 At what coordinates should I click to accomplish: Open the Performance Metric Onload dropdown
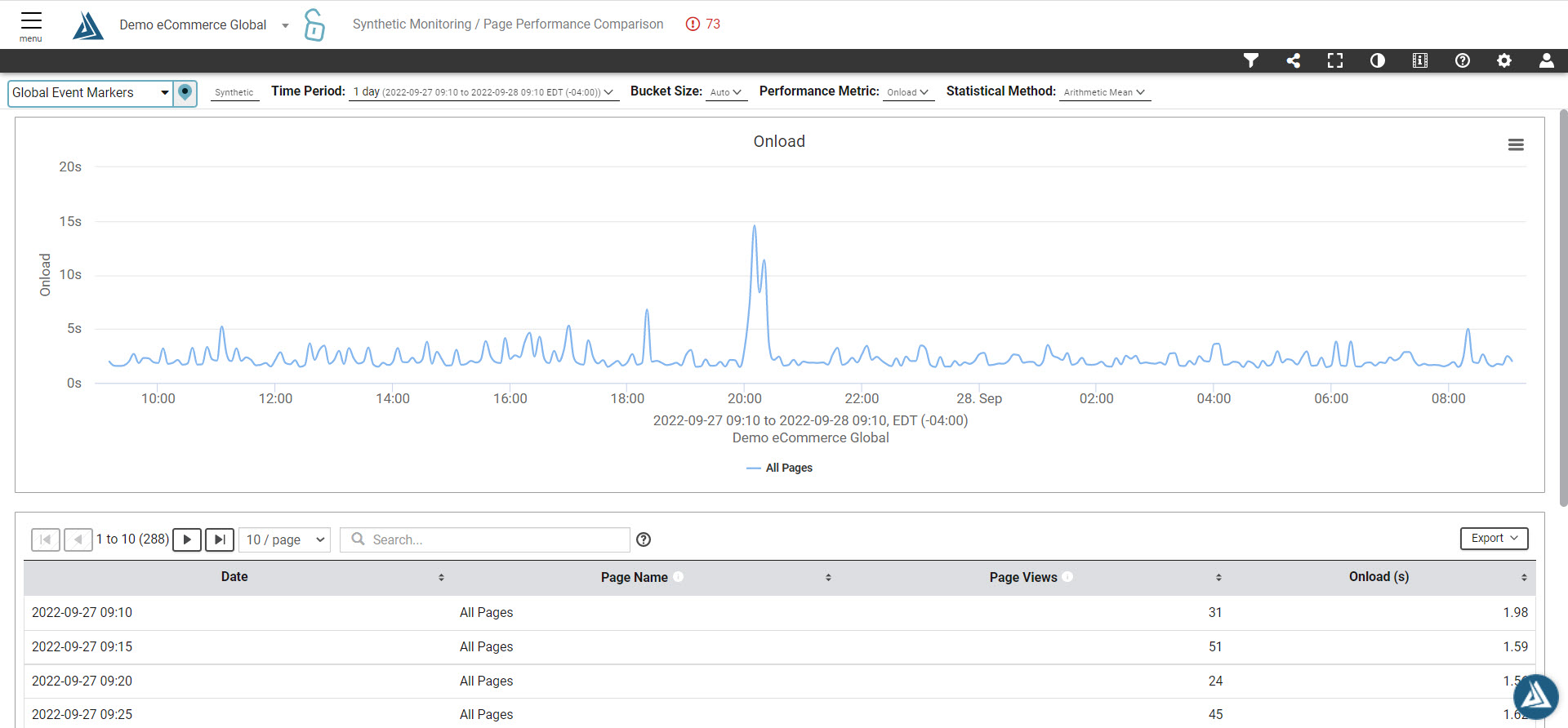coord(908,92)
